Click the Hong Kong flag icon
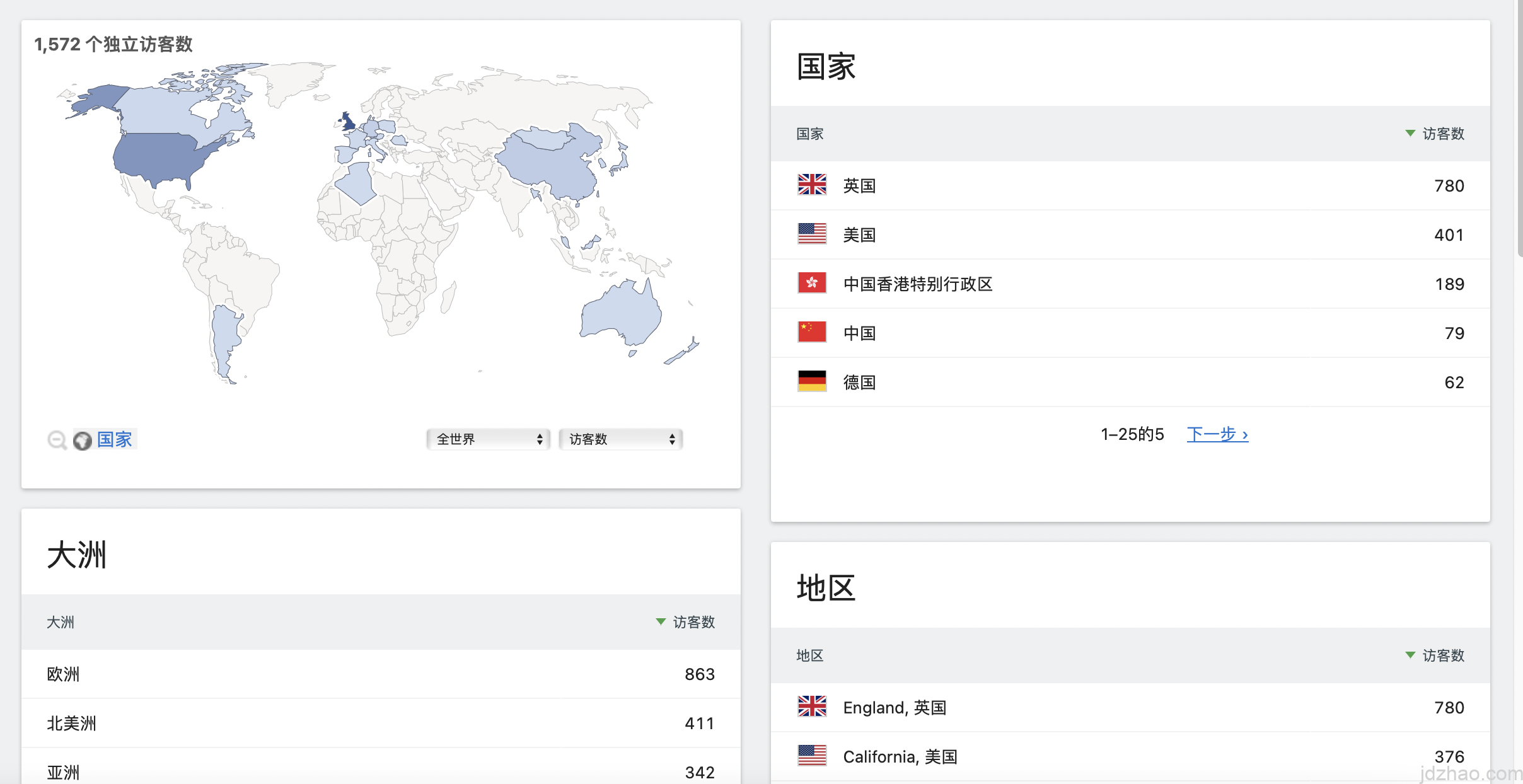 pos(811,283)
